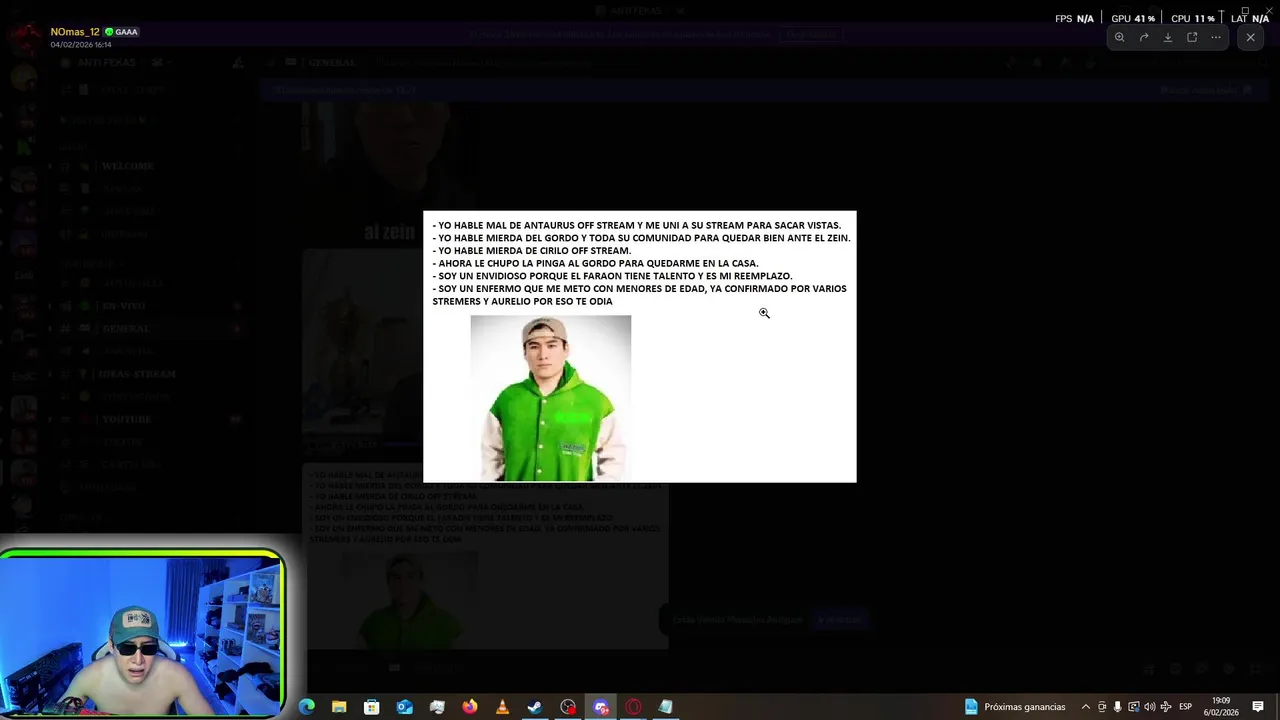The image size is (1280, 720).
Task: Open the notification center icon
Action: click(1258, 707)
